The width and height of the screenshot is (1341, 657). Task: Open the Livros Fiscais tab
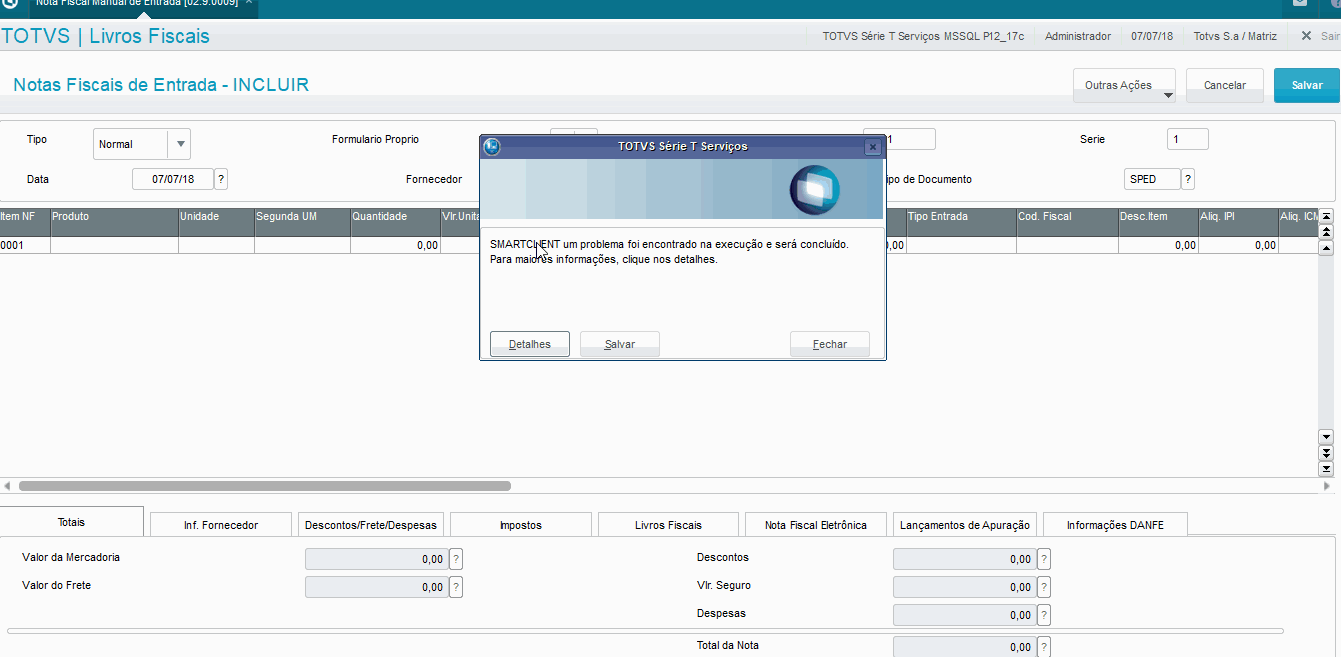tap(668, 525)
